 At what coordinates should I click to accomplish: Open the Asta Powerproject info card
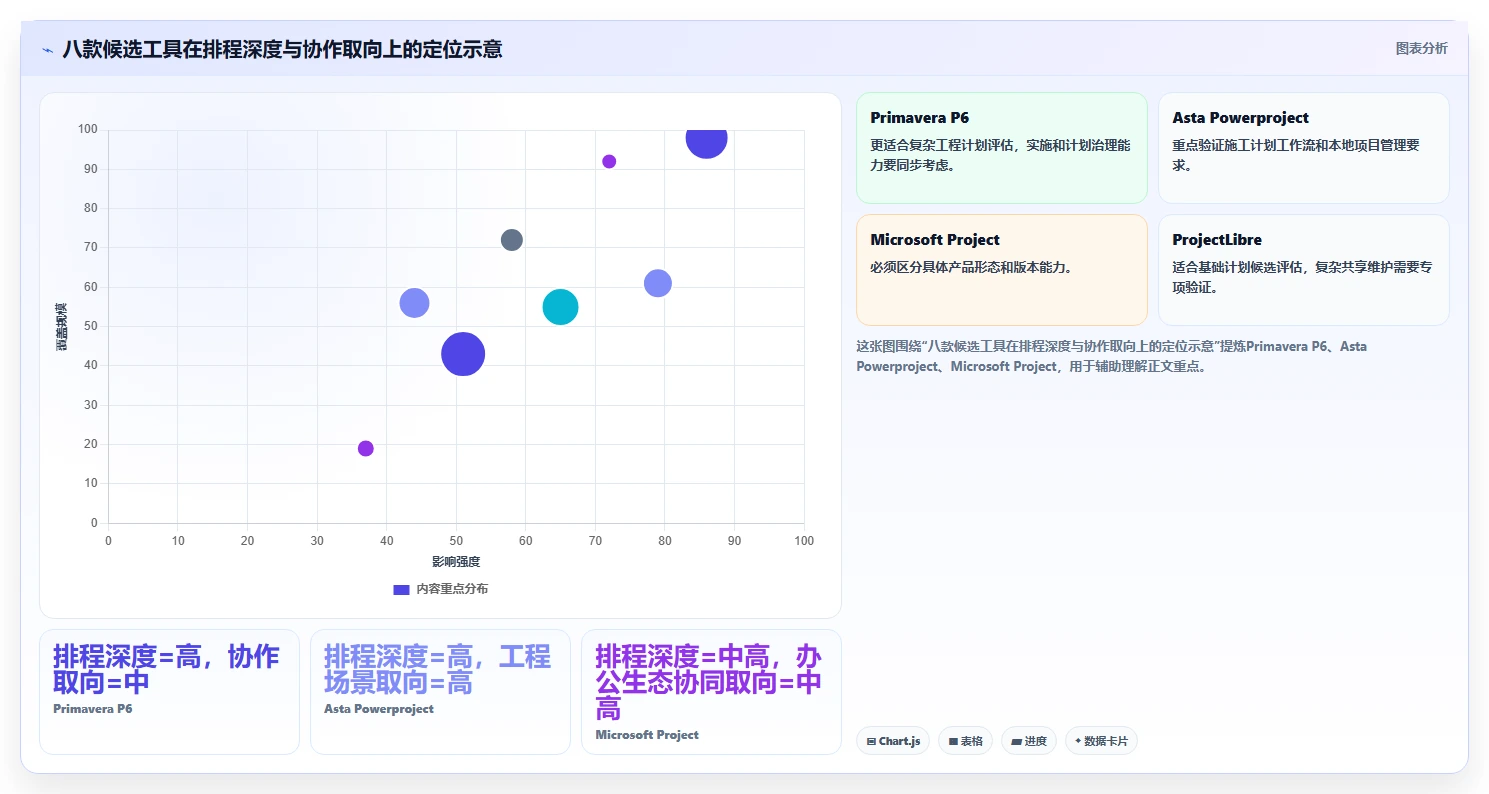click(1303, 148)
